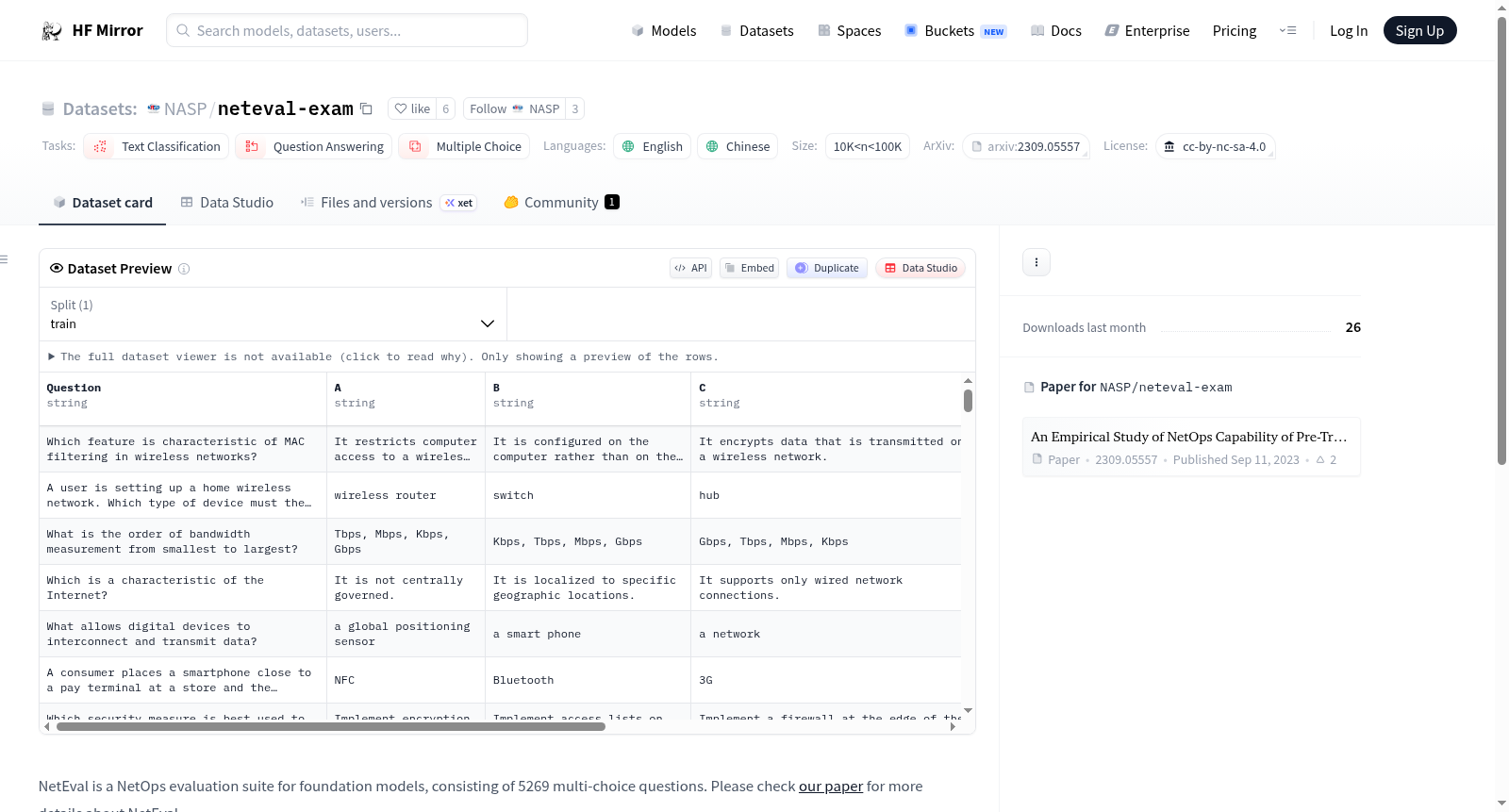Screen dimensions: 1509x812
Task: Click the upvote icon on the paper card
Action: pyautogui.click(x=1320, y=460)
